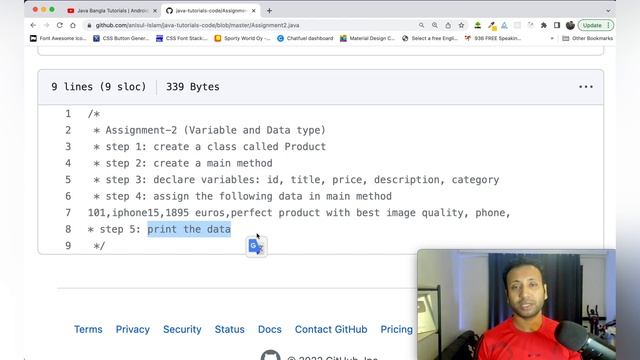Open the Privacy footer link

click(x=133, y=329)
